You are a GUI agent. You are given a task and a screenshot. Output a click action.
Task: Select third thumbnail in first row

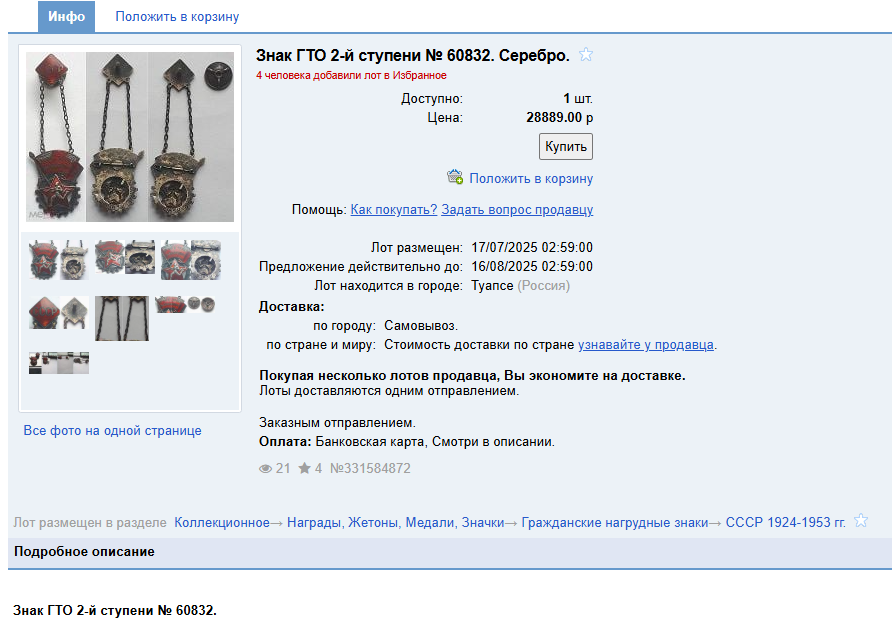point(191,260)
